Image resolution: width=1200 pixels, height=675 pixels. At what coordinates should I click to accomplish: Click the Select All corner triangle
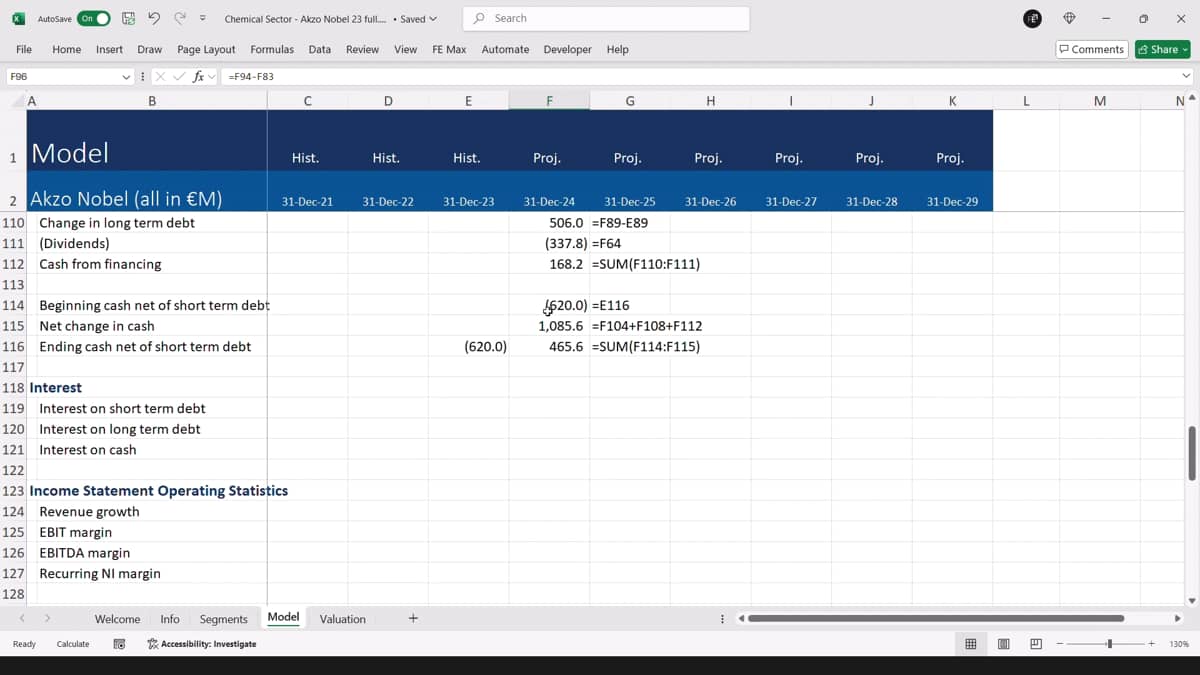click(x=18, y=101)
